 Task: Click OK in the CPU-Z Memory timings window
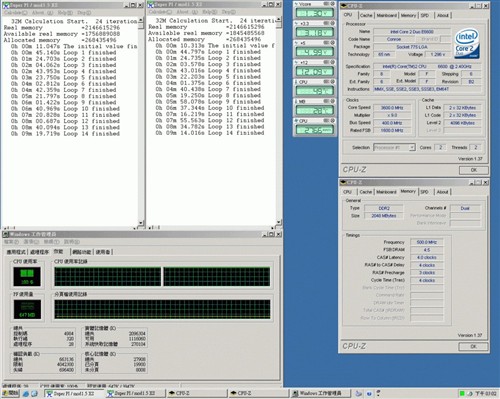click(x=474, y=347)
